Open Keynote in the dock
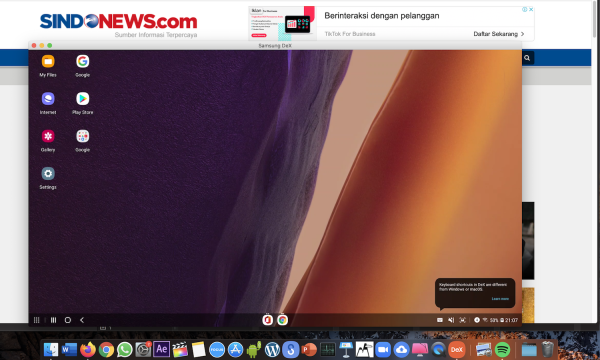 (346, 350)
